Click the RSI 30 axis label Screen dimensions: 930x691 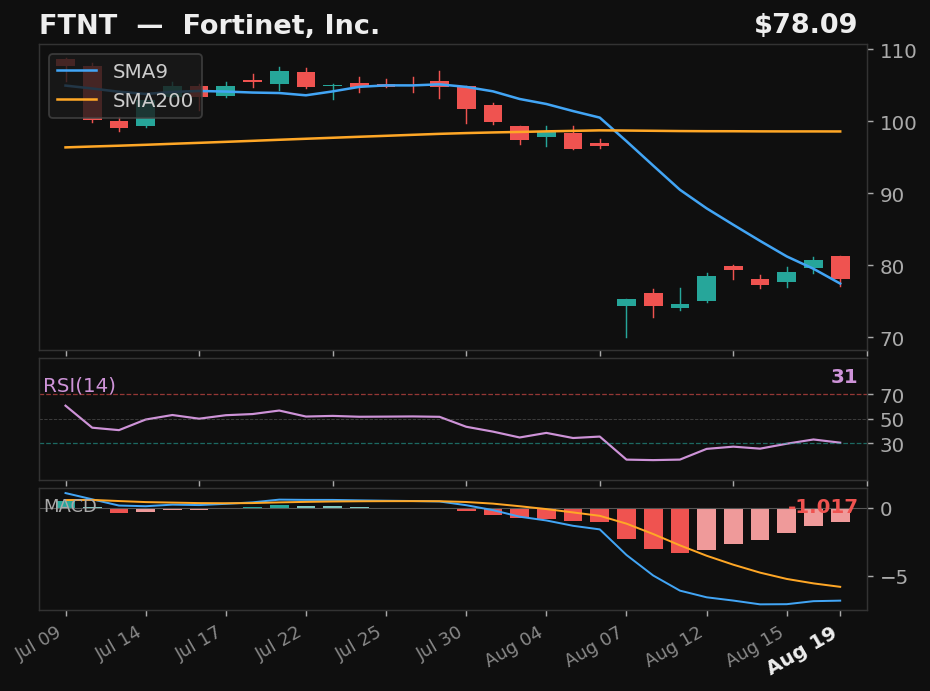pos(892,445)
